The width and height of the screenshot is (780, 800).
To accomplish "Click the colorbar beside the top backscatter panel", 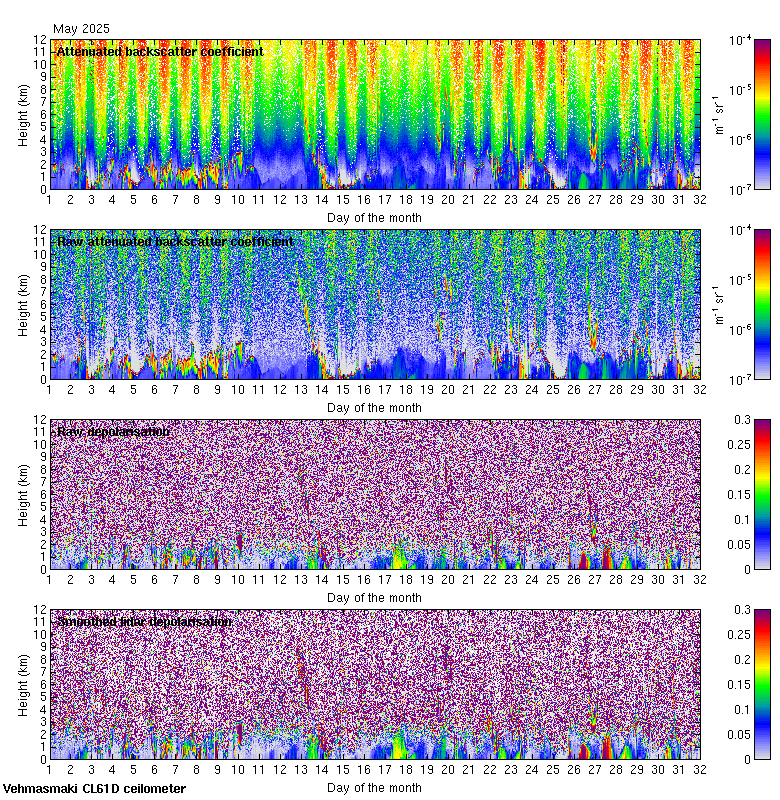I will tap(734, 114).
